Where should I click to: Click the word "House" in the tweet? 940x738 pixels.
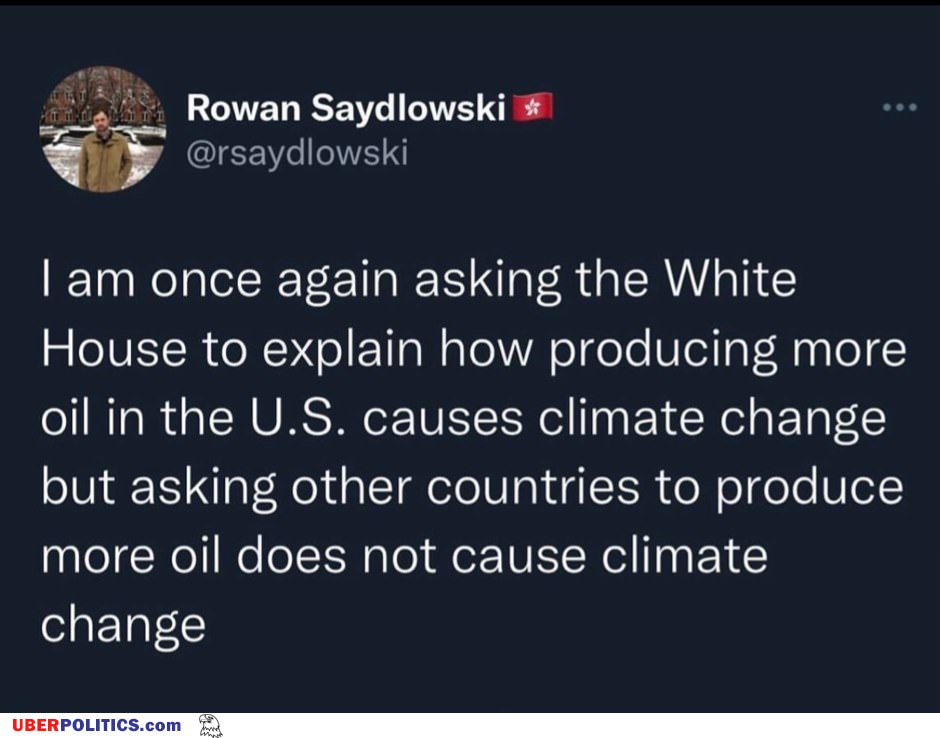coord(113,350)
